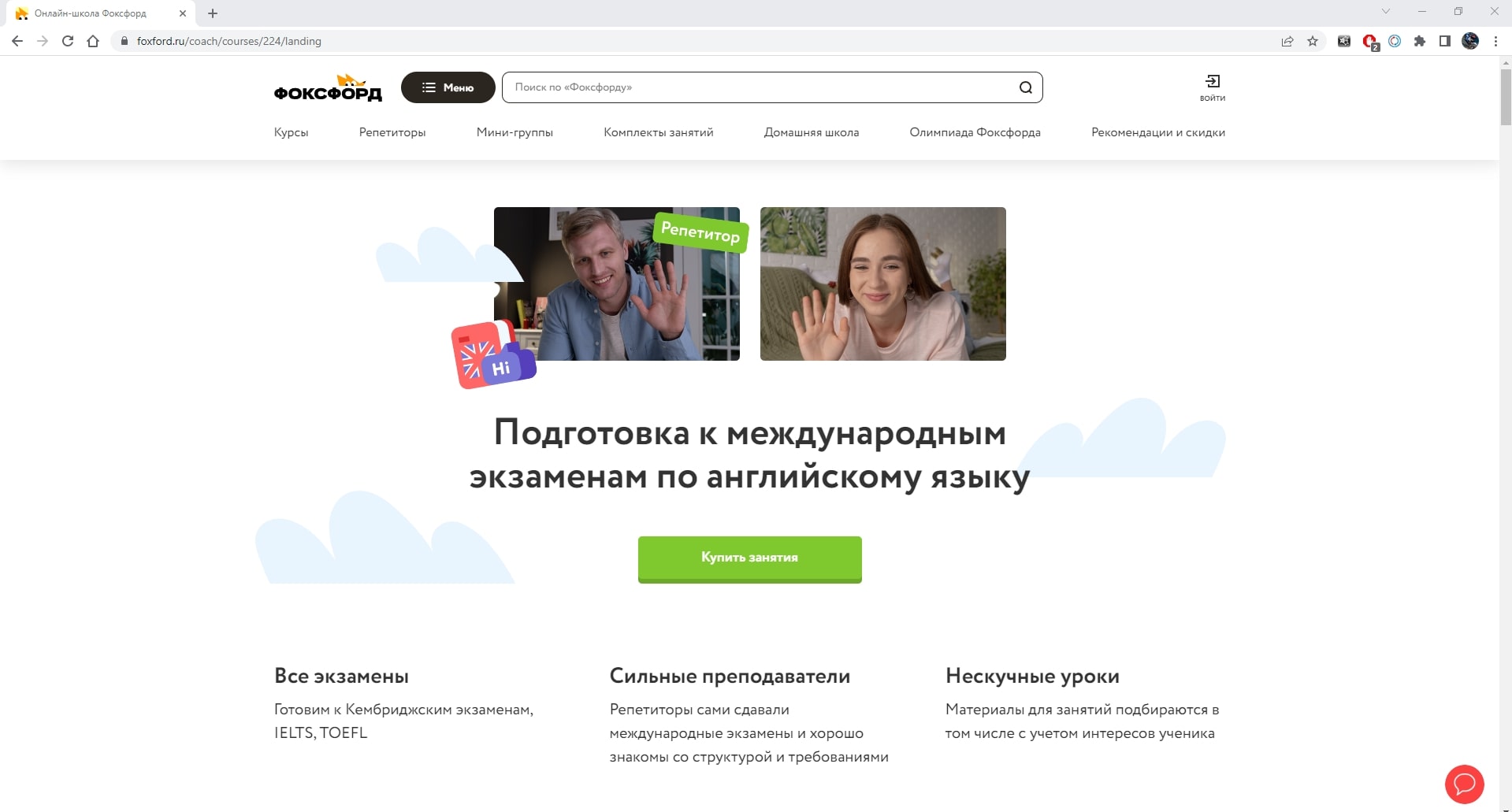Open the Chrome three-dot menu

[x=1495, y=41]
